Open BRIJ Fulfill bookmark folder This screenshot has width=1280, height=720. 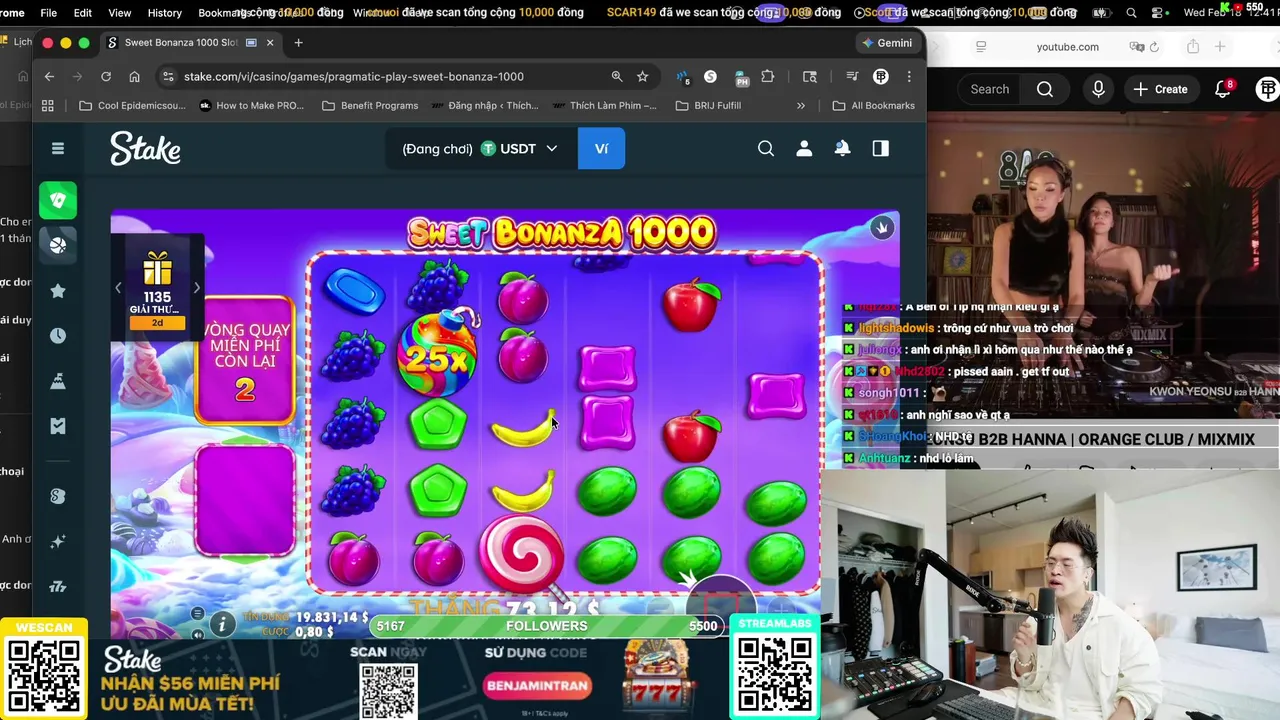708,105
